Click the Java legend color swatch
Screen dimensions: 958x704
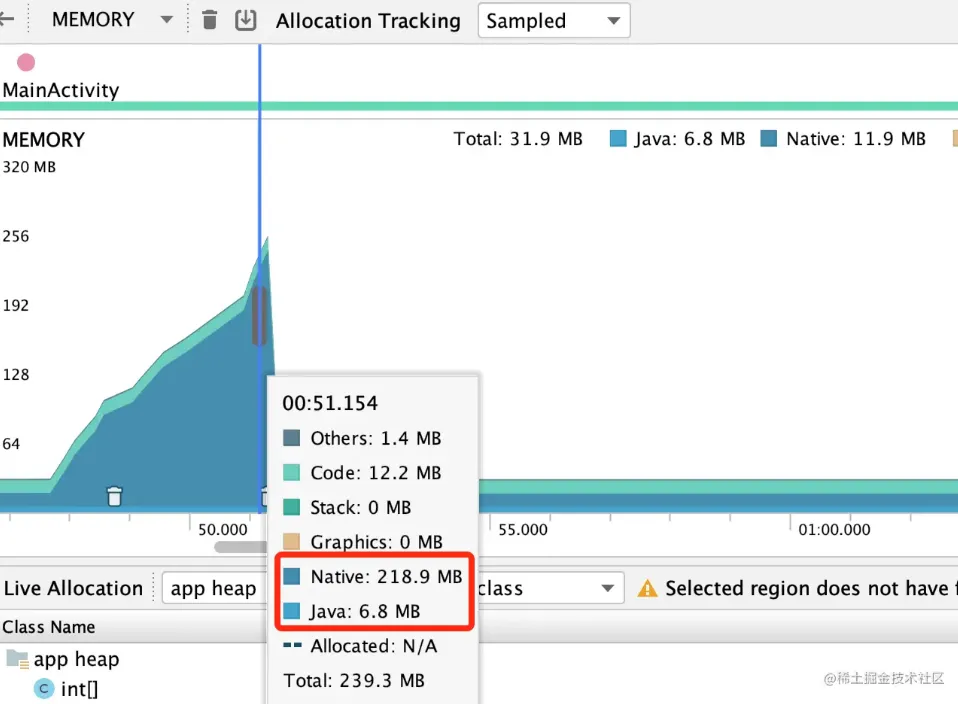pos(618,139)
